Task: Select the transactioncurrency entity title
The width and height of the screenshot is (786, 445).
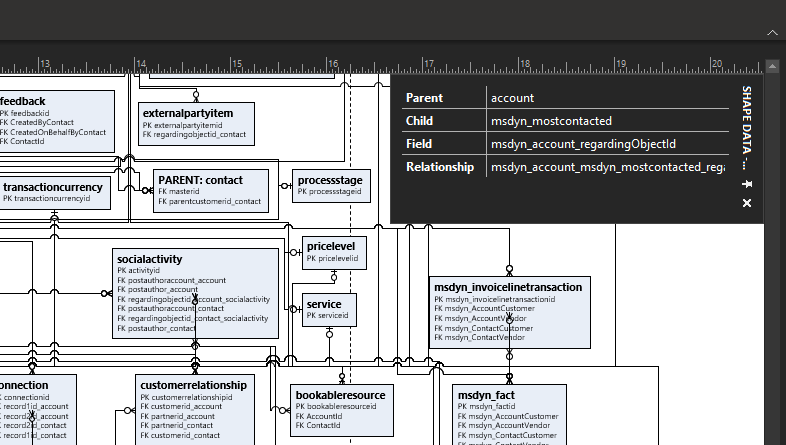Action: pyautogui.click(x=53, y=187)
